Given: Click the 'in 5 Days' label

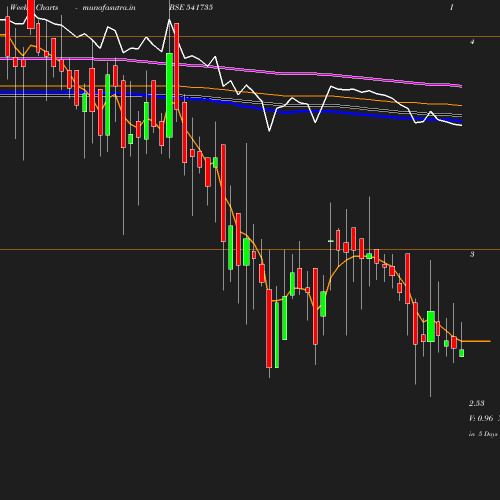Looking at the screenshot, I should point(483,434).
